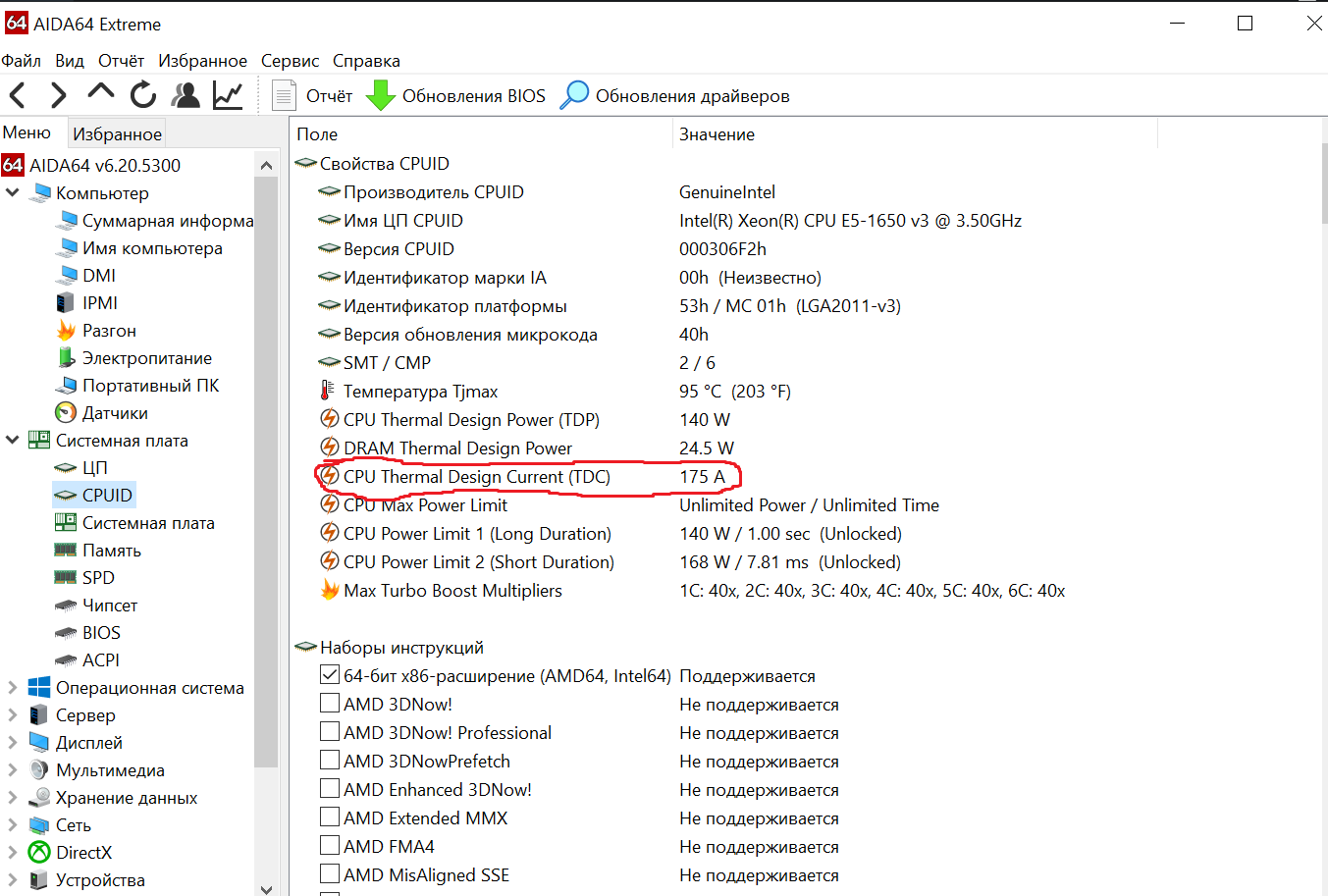Click the chip icon beside ЦП
Viewport: 1328px width, 896px height.
[x=66, y=468]
